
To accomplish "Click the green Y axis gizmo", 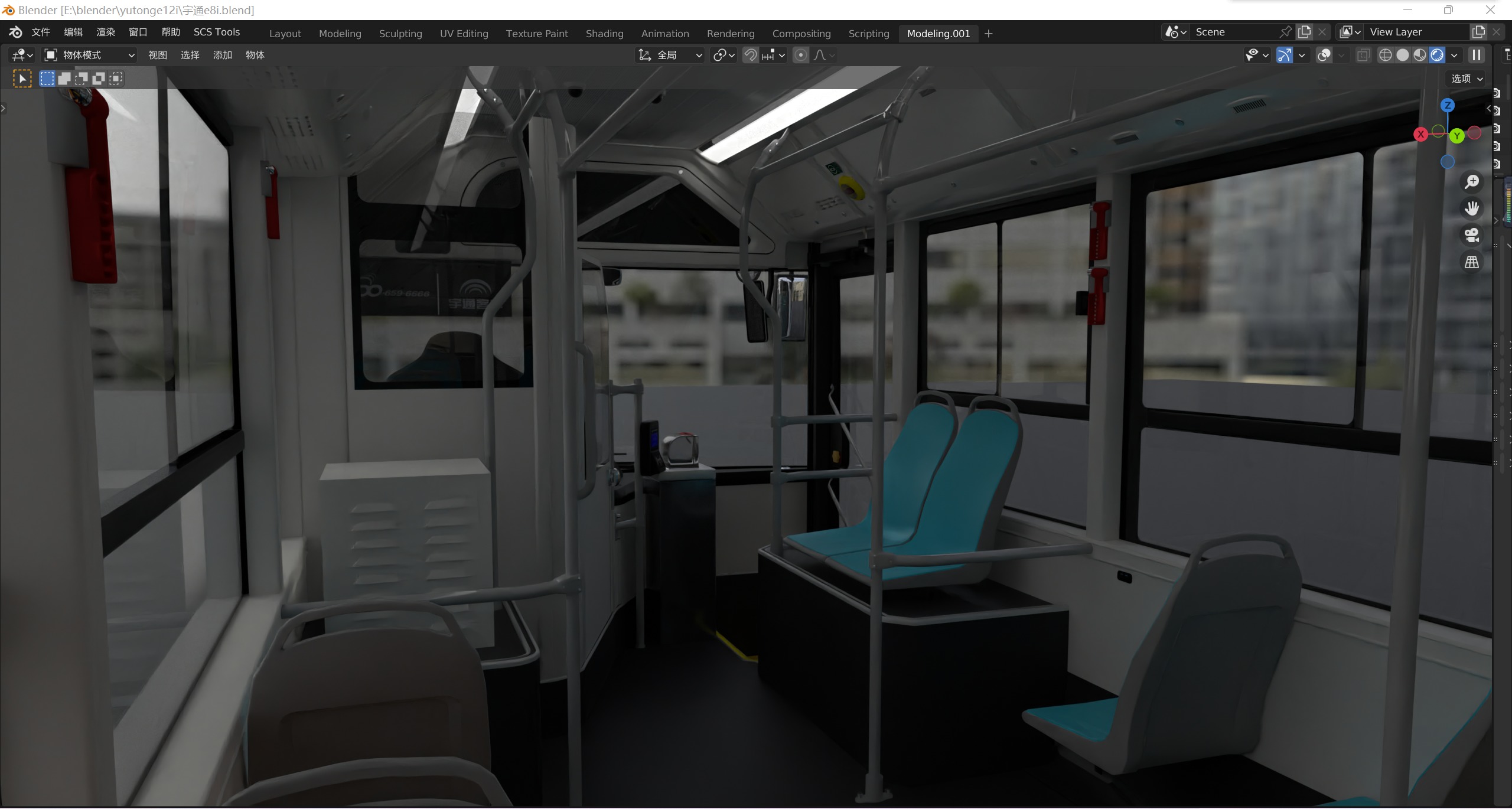I will click(x=1457, y=136).
